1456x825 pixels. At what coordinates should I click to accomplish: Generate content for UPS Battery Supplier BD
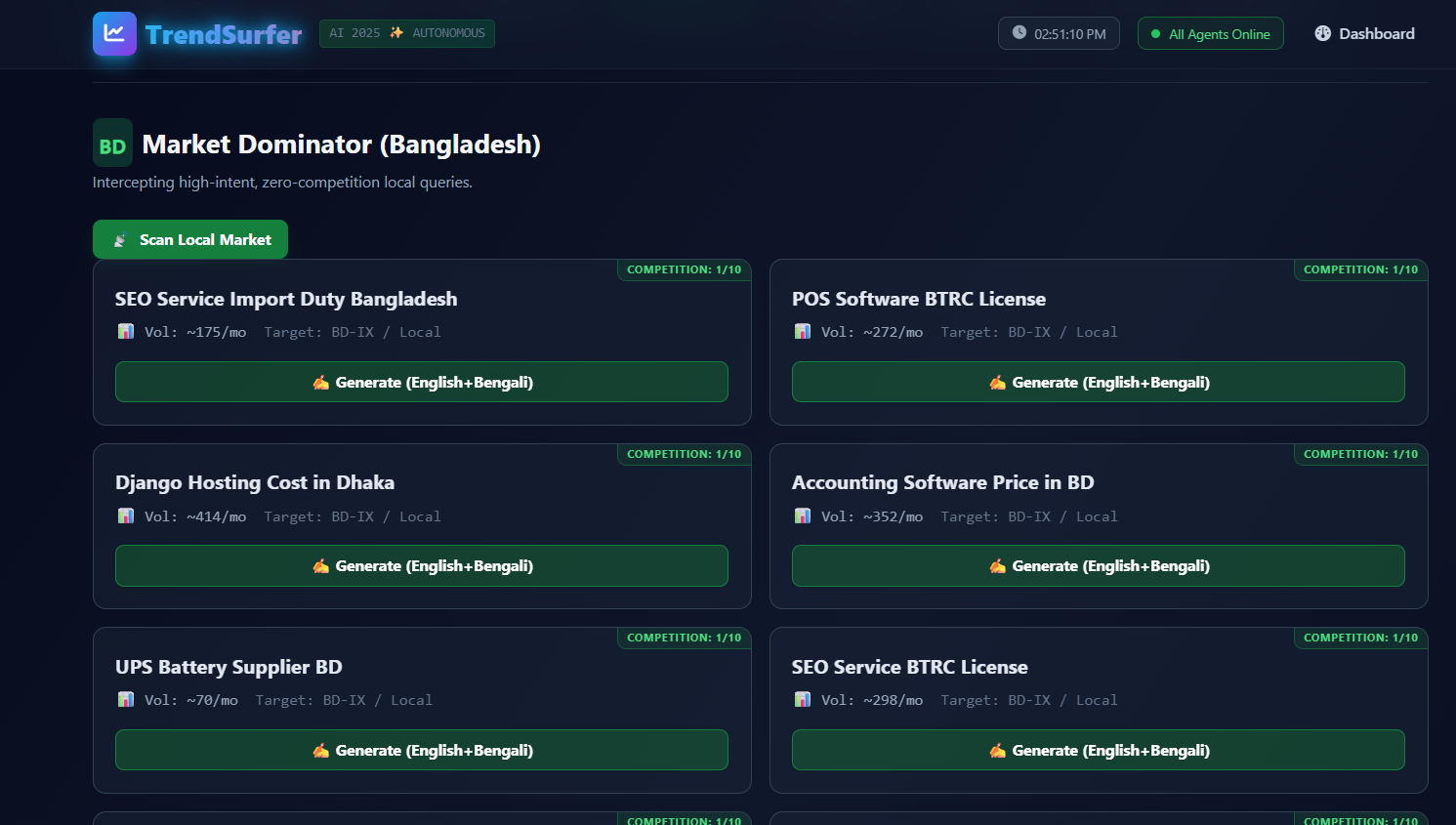tap(422, 750)
